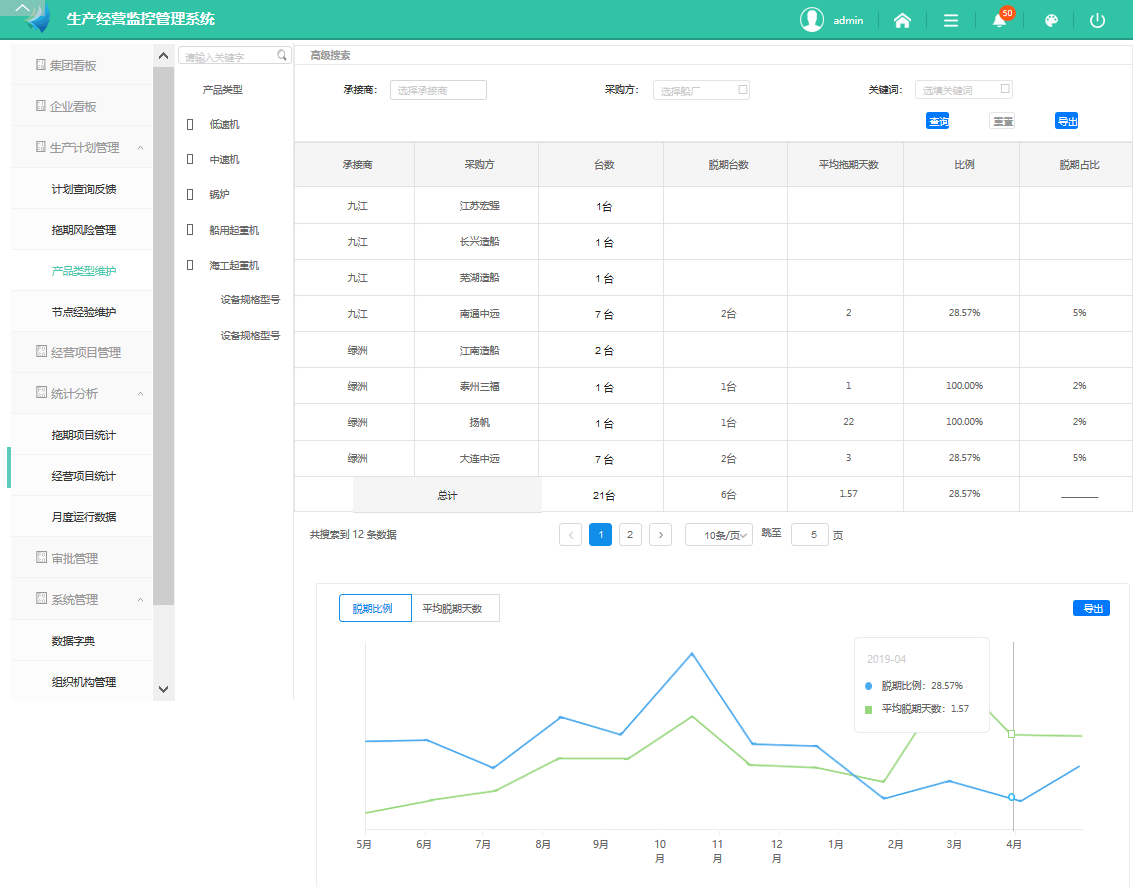
Task: Collapse the 生产计划管理 sidebar section
Action: coord(85,147)
